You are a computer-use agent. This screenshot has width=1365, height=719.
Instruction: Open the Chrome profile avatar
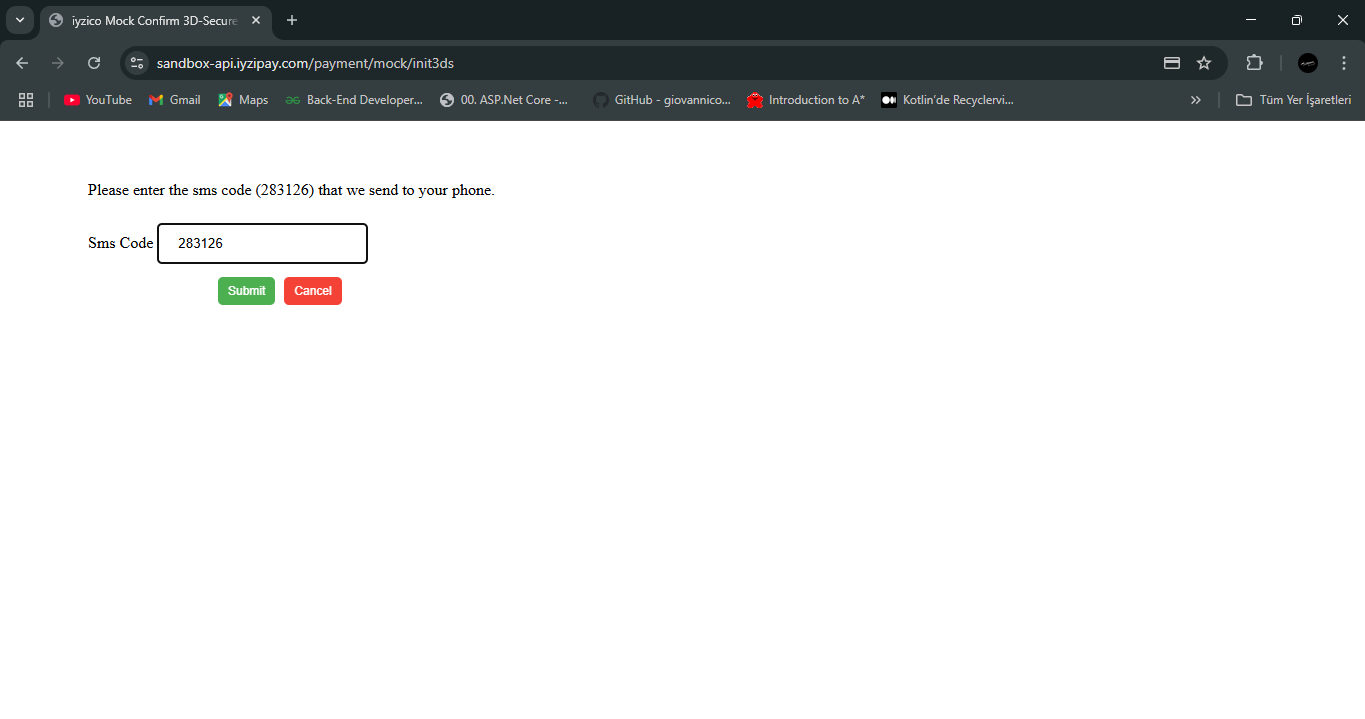(x=1307, y=63)
